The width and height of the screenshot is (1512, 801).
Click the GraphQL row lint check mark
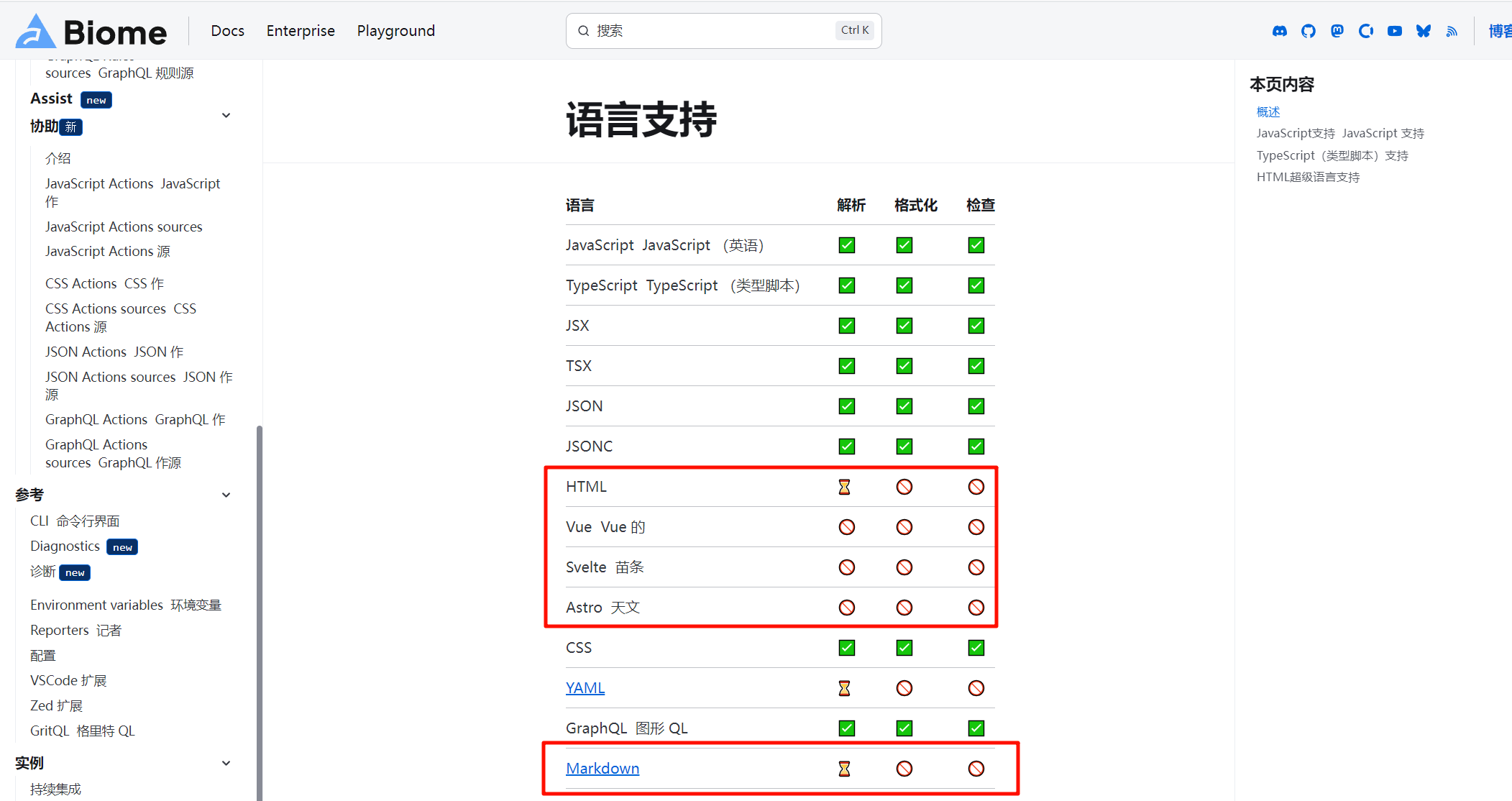coord(976,728)
